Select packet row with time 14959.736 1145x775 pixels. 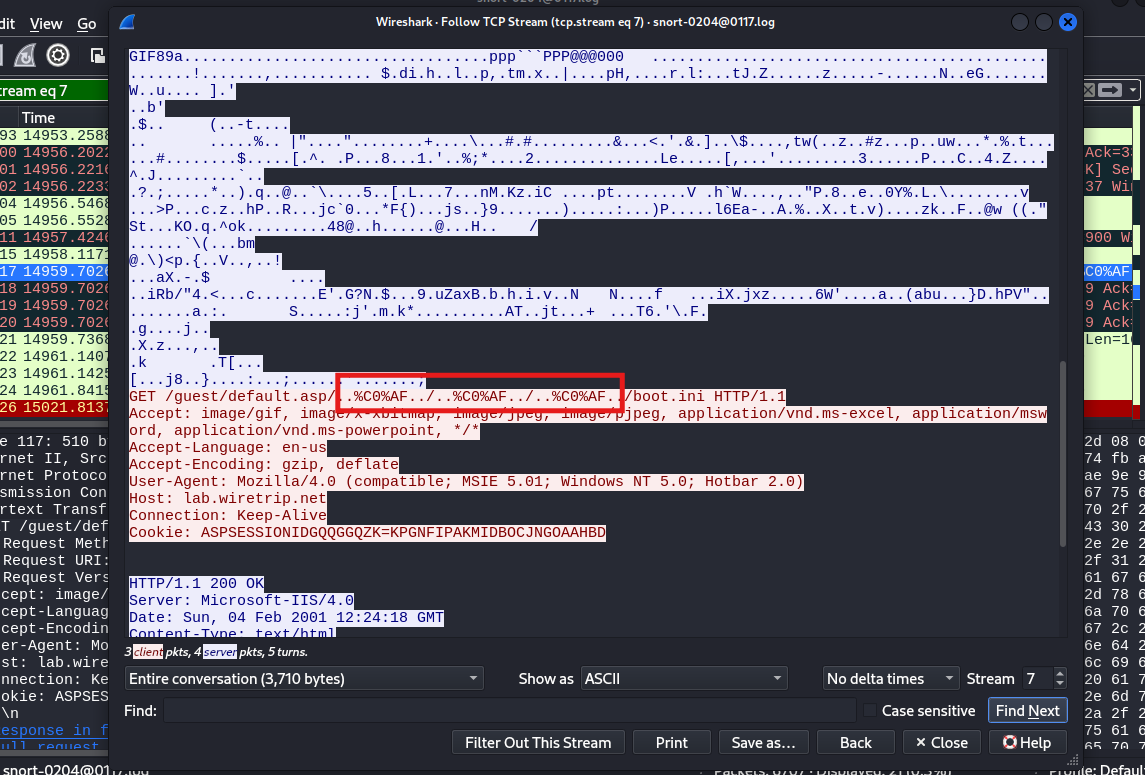click(54, 339)
